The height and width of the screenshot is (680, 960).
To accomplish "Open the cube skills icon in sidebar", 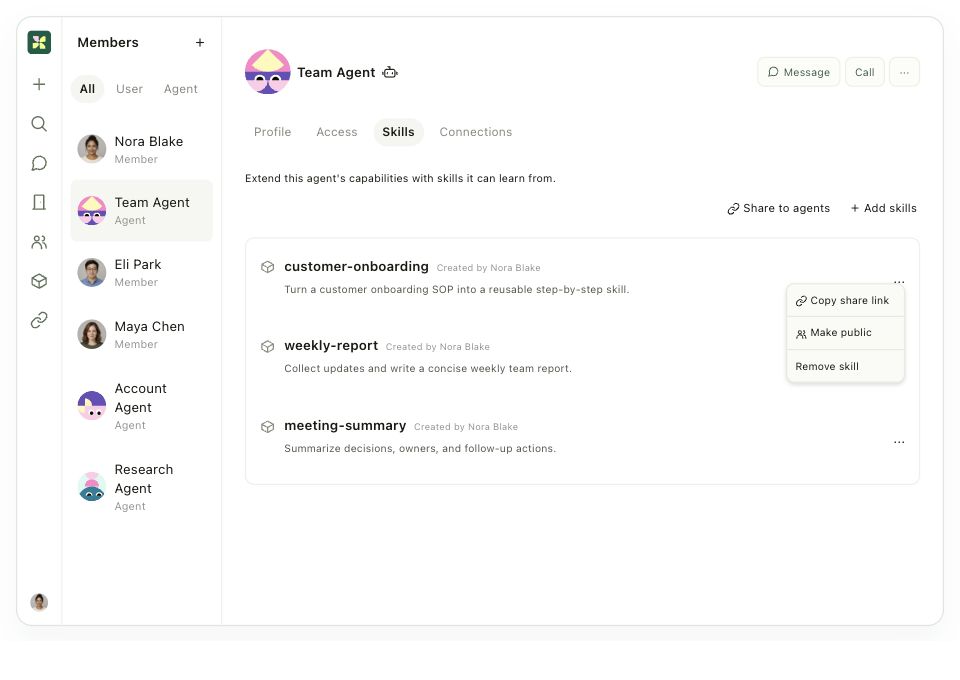I will click(x=39, y=281).
